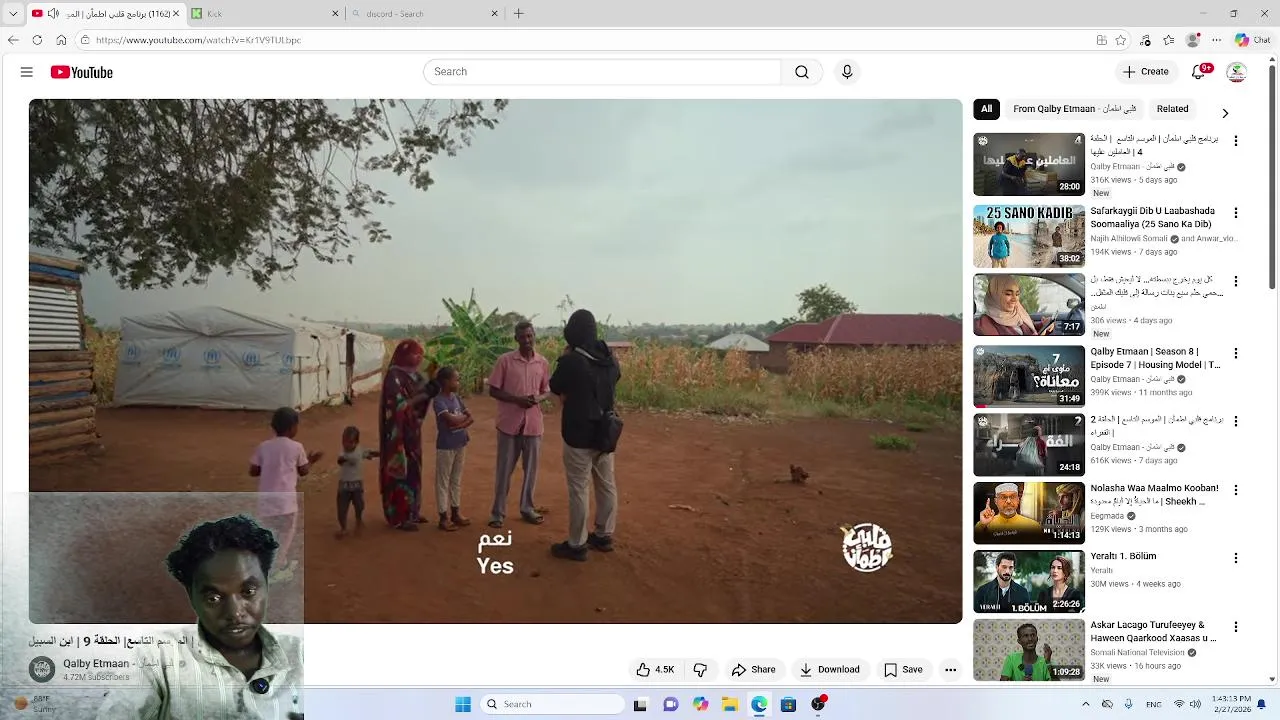This screenshot has height=720, width=1280.
Task: Share this video
Action: coord(753,670)
